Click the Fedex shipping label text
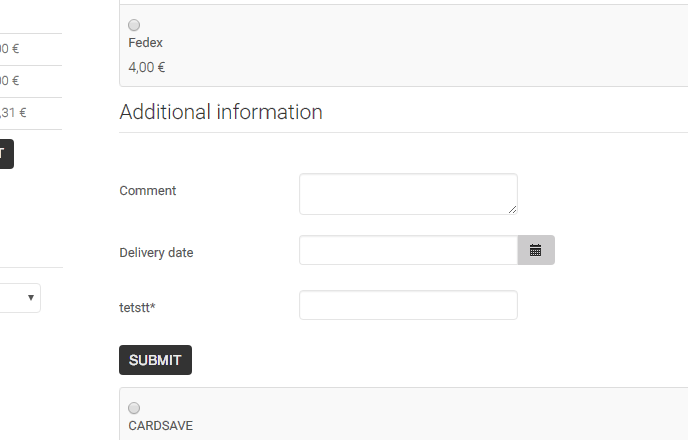Image resolution: width=688 pixels, height=440 pixels. pos(145,43)
